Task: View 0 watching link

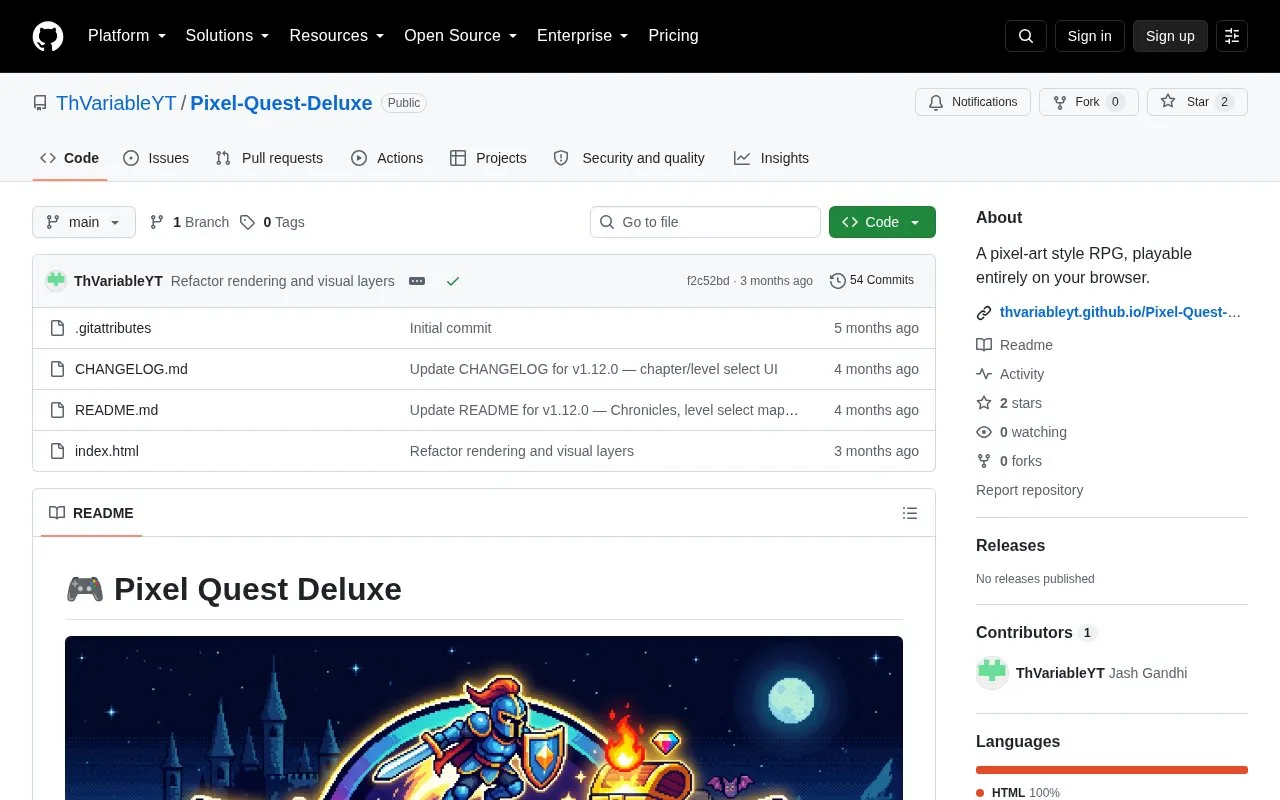Action: coord(1021,432)
